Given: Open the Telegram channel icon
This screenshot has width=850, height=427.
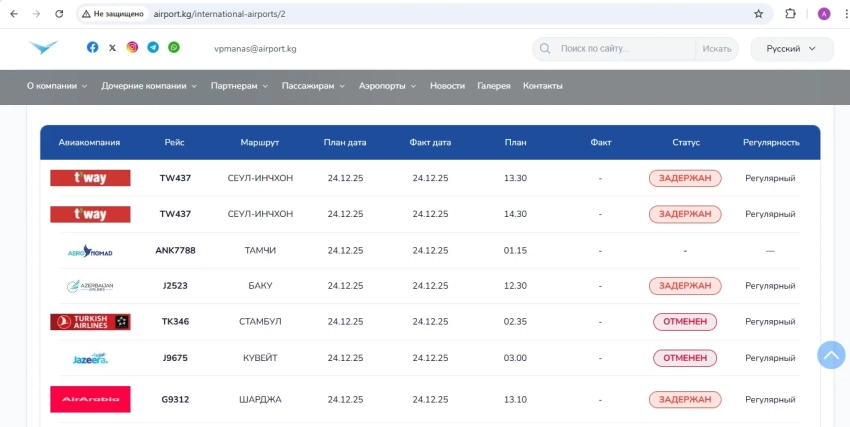Looking at the screenshot, I should tap(153, 48).
